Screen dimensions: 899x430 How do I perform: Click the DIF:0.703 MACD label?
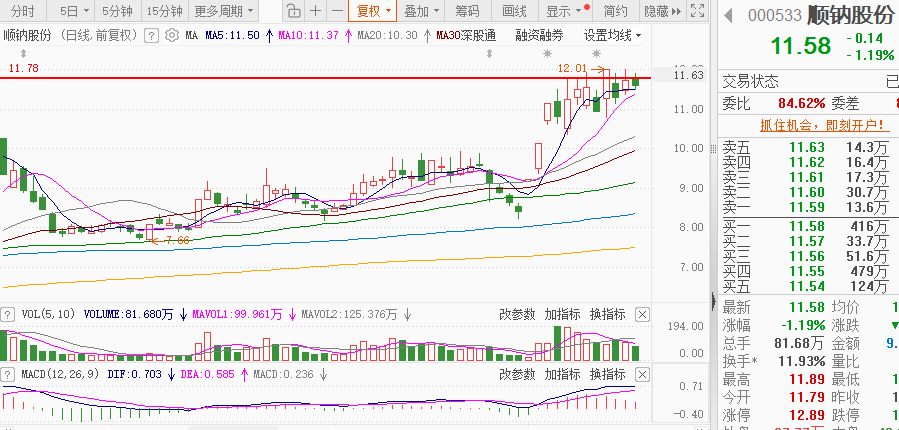pyautogui.click(x=136, y=375)
